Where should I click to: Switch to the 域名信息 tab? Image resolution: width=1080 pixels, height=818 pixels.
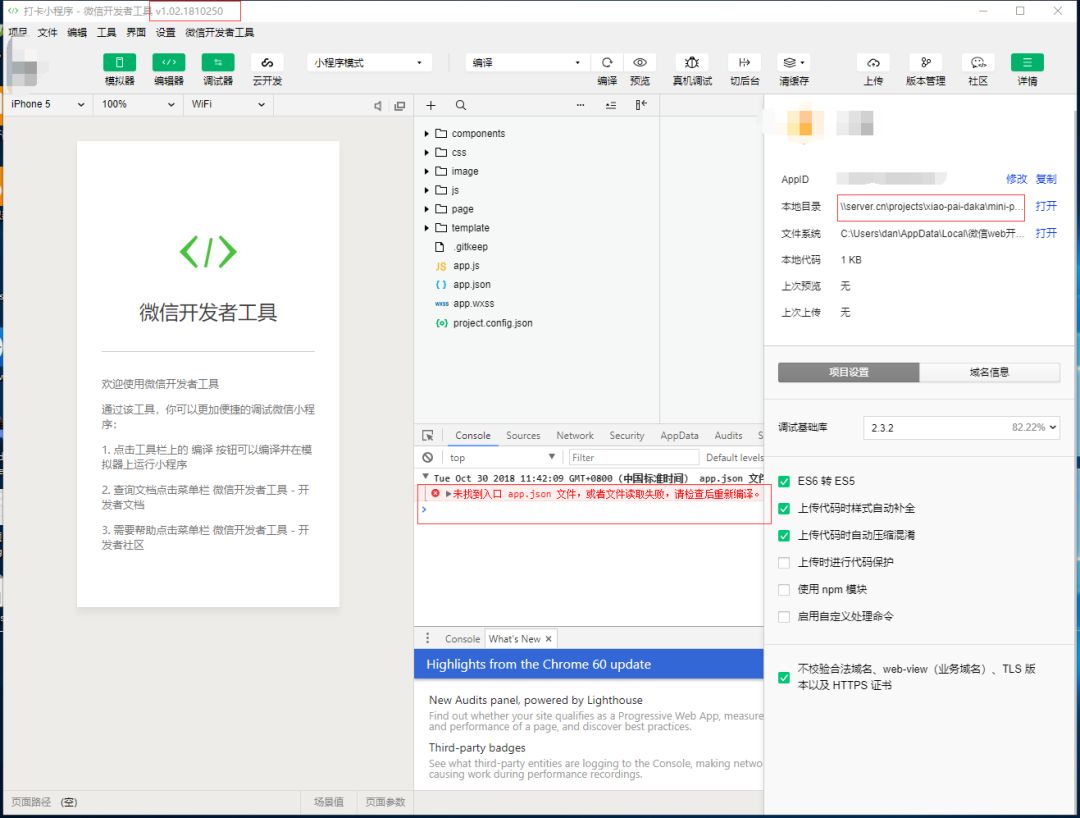989,373
